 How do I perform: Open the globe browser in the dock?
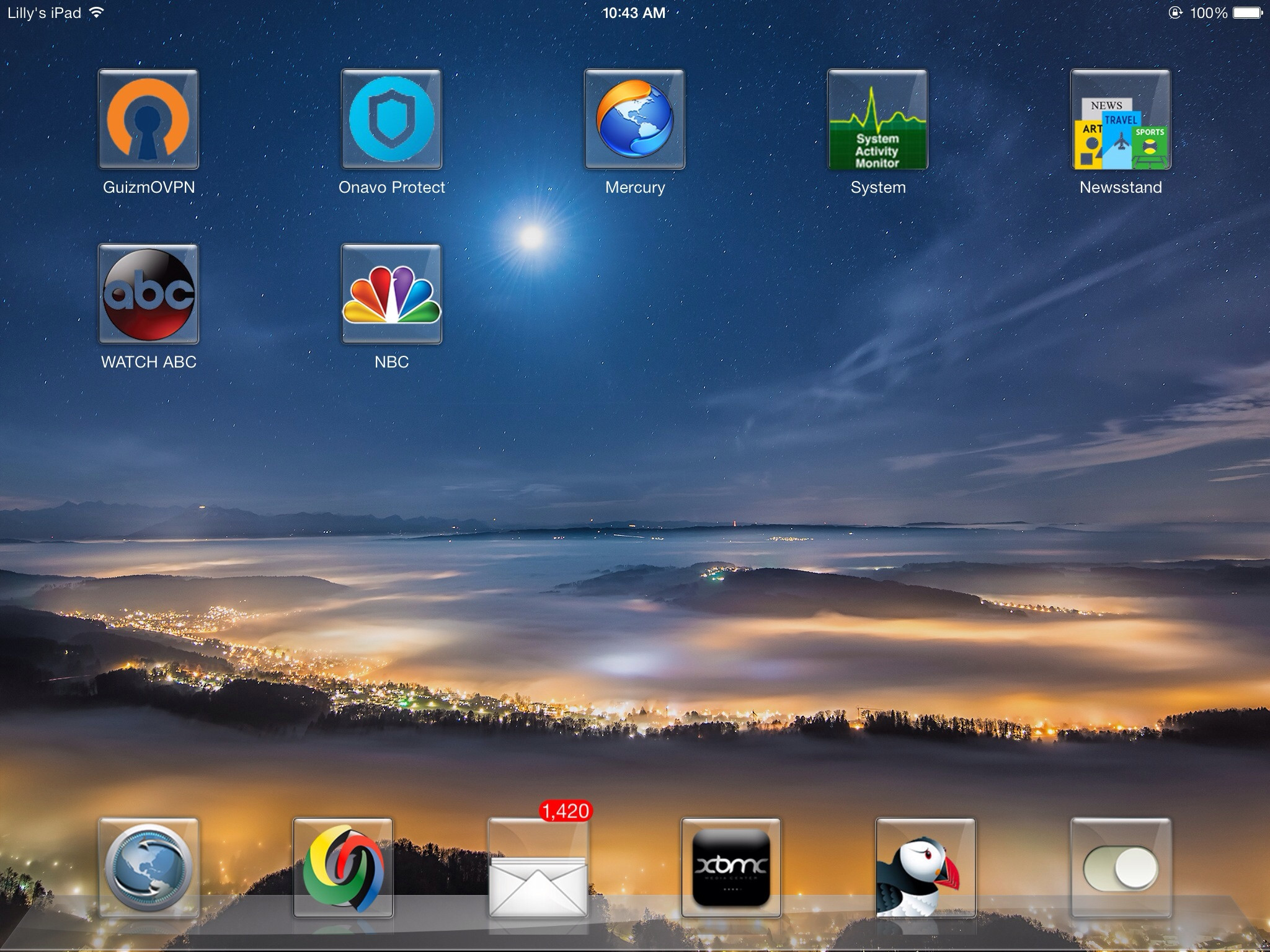(148, 868)
